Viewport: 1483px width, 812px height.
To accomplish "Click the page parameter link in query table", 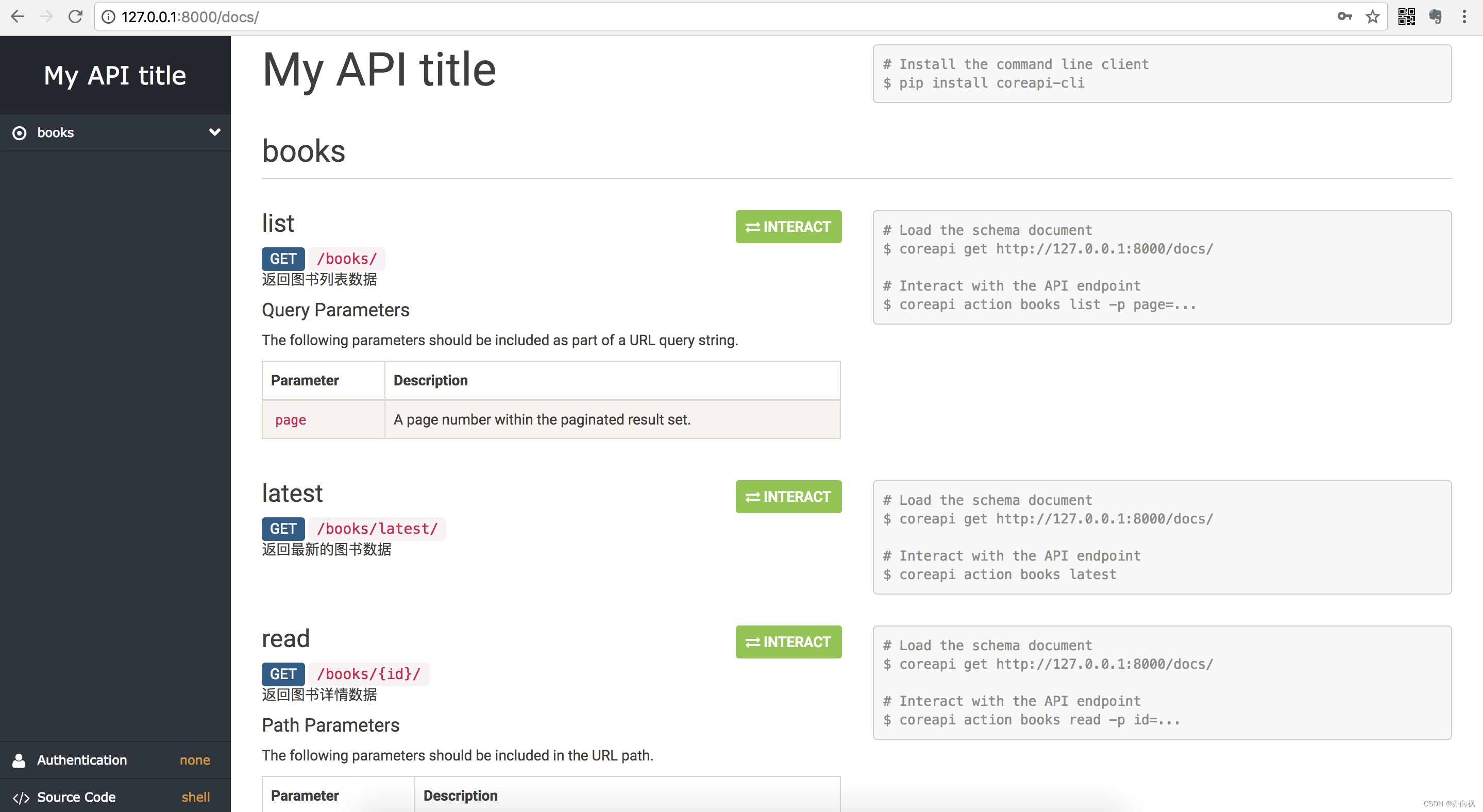I will click(291, 419).
